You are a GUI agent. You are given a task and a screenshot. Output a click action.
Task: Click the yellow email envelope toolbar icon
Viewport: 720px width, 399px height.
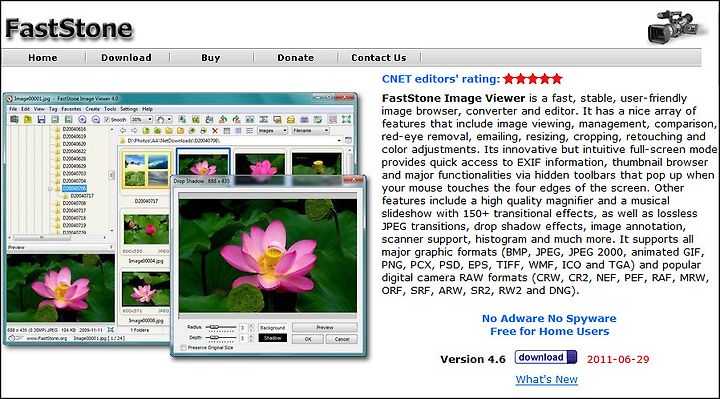pos(291,119)
